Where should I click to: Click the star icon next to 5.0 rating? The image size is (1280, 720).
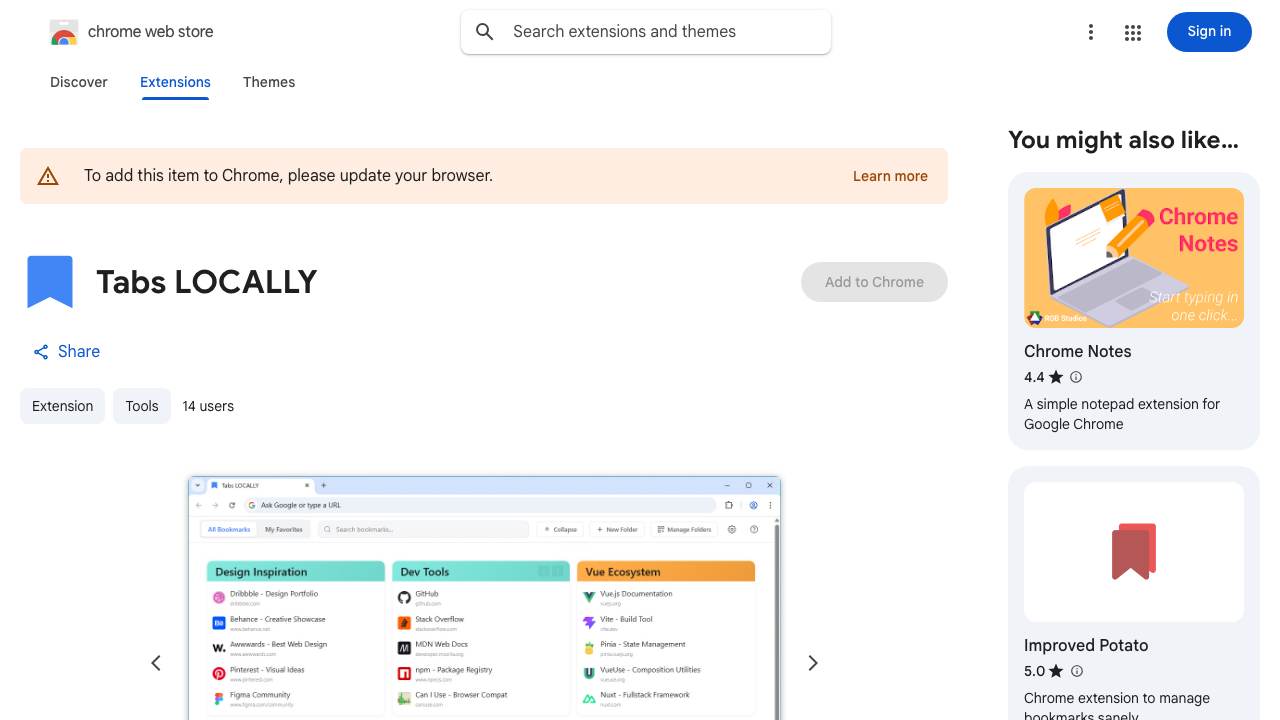1057,671
